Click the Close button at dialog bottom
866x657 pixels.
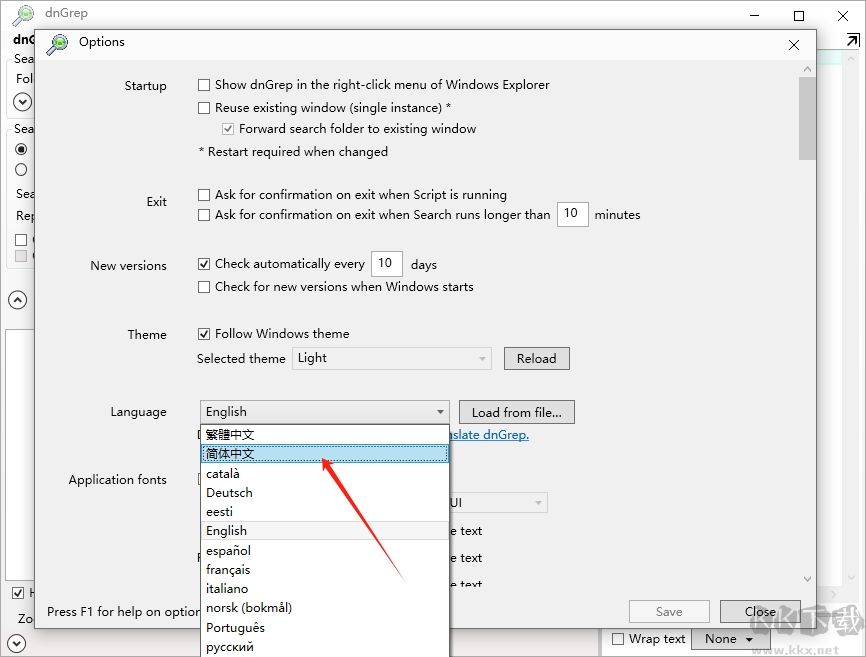pos(759,611)
